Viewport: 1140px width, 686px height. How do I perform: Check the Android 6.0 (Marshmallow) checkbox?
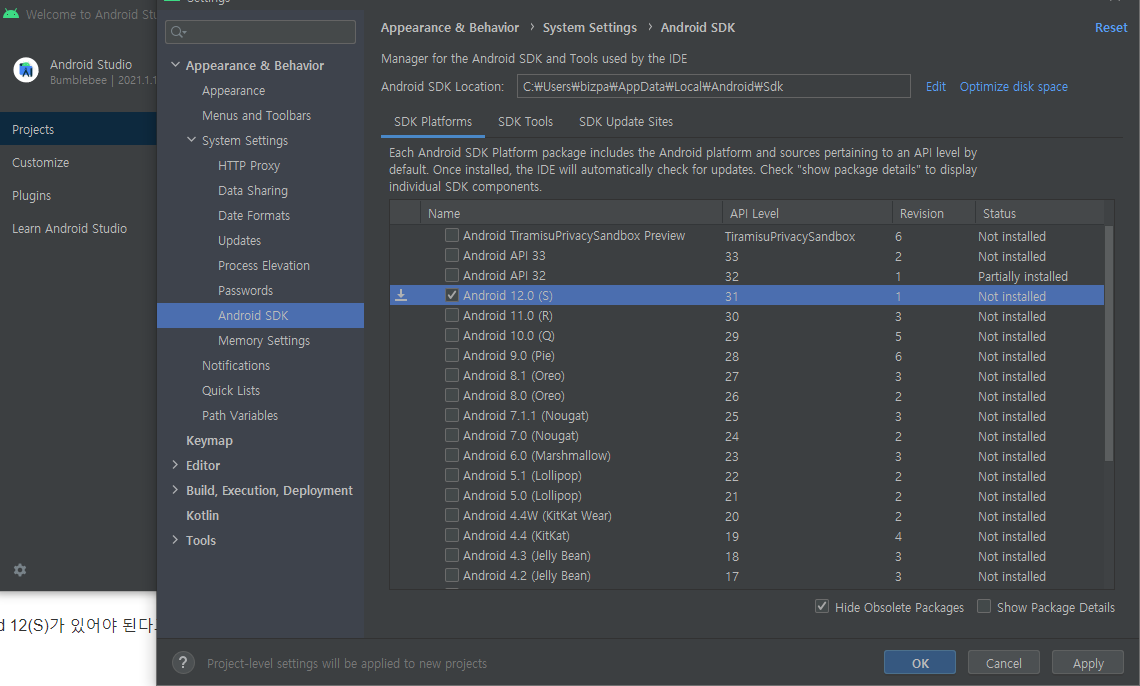[x=451, y=455]
